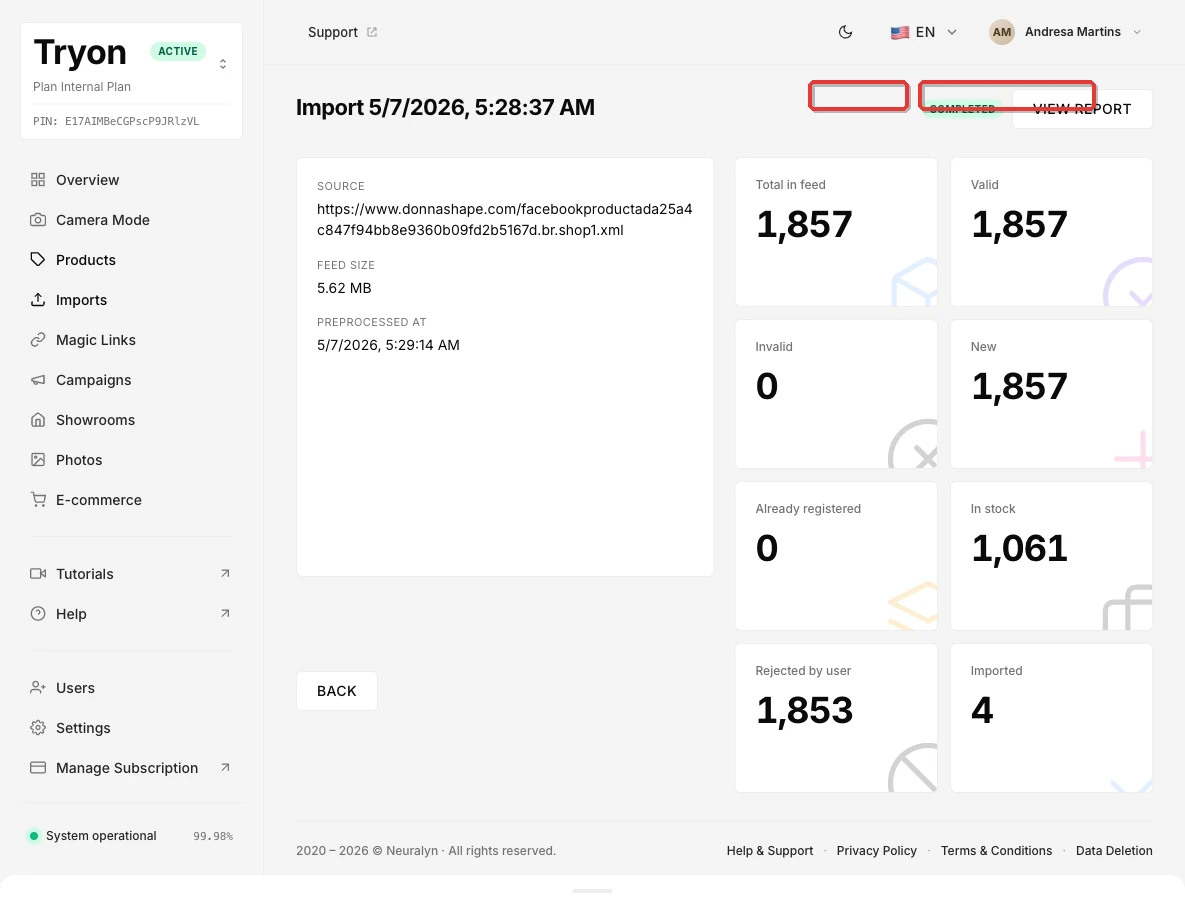Click the 5.62 MB feed size value

coord(344,288)
